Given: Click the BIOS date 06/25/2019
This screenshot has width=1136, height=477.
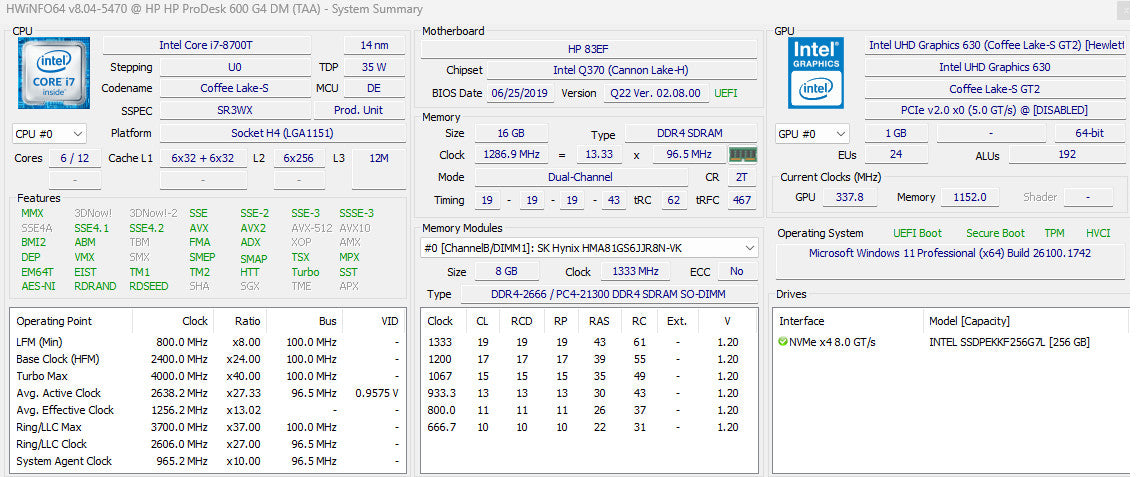Looking at the screenshot, I should (521, 93).
